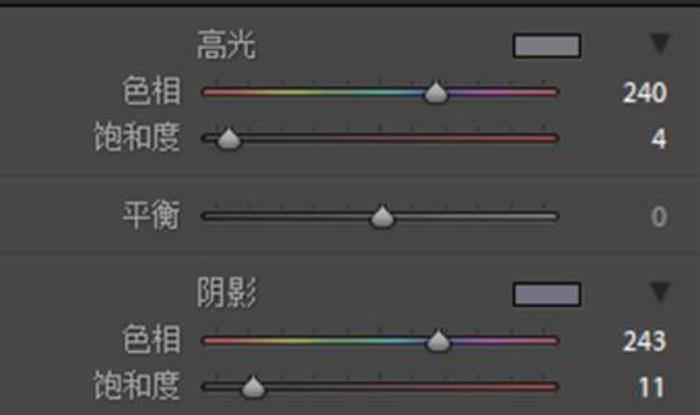Viewport: 700px width, 415px height.
Task: Select the highlights hue value 240
Action: point(645,93)
